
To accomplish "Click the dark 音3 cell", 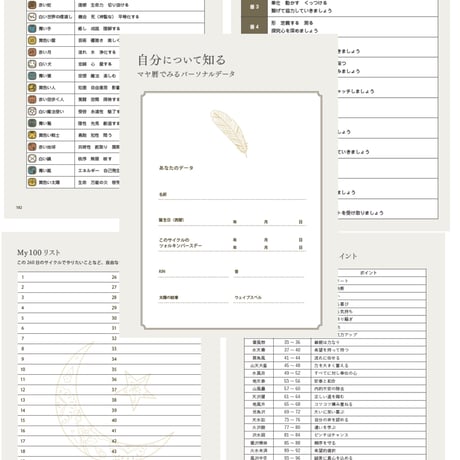I will [x=254, y=7].
